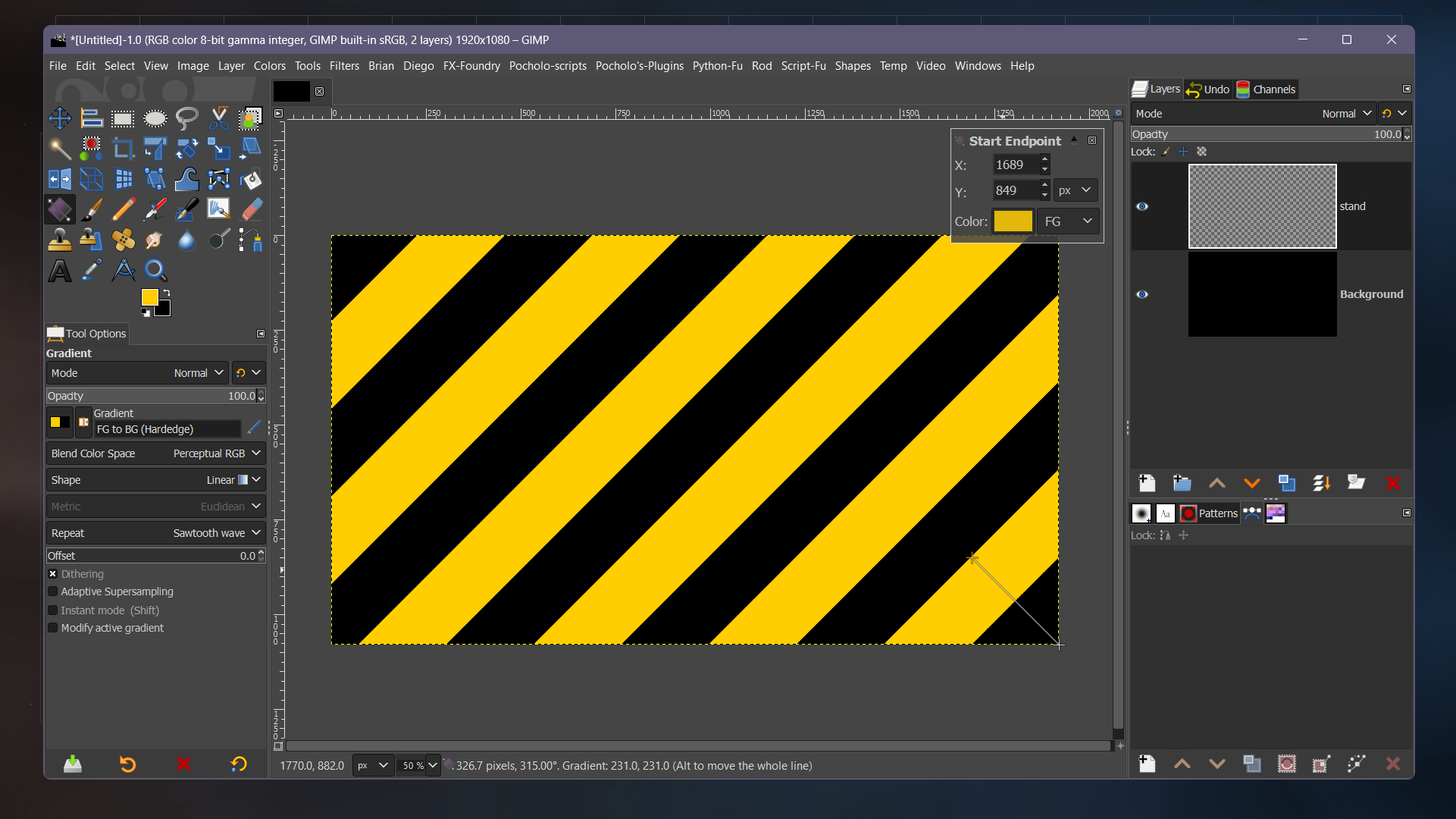Image resolution: width=1456 pixels, height=819 pixels.
Task: Toggle the layer lock pixels icon
Action: [x=1166, y=152]
